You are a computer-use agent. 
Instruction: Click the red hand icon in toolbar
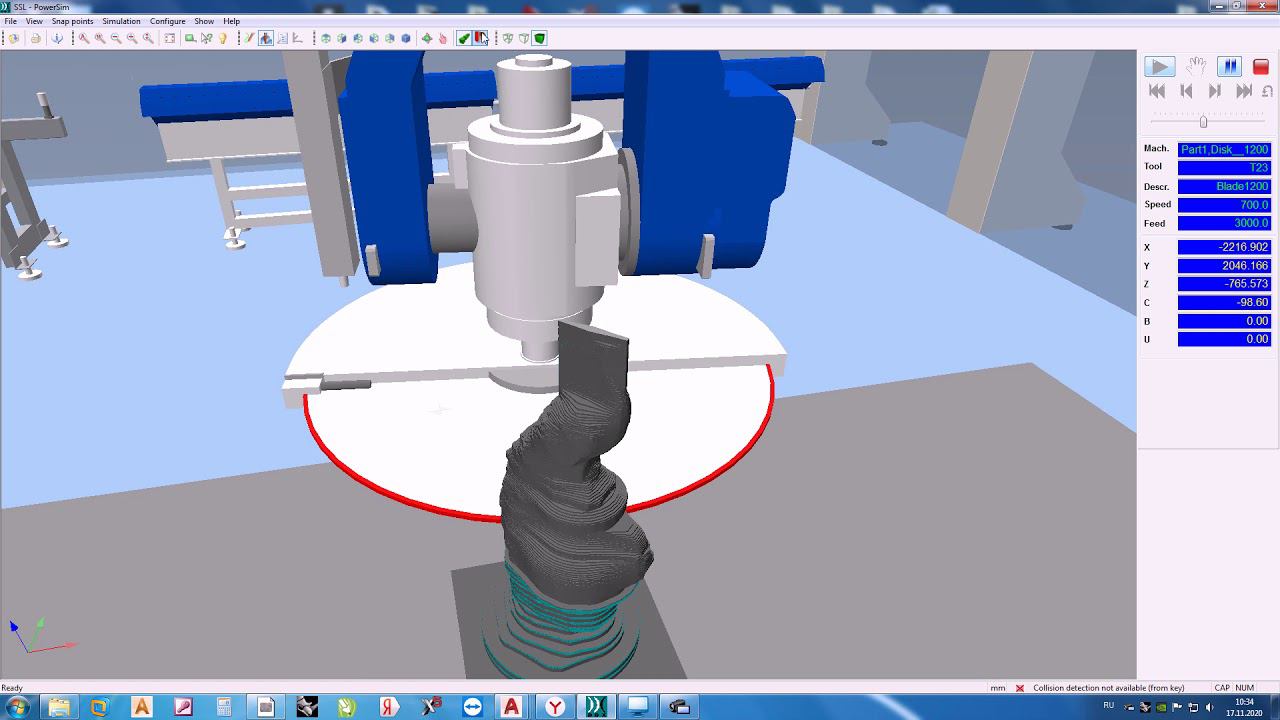coord(443,38)
